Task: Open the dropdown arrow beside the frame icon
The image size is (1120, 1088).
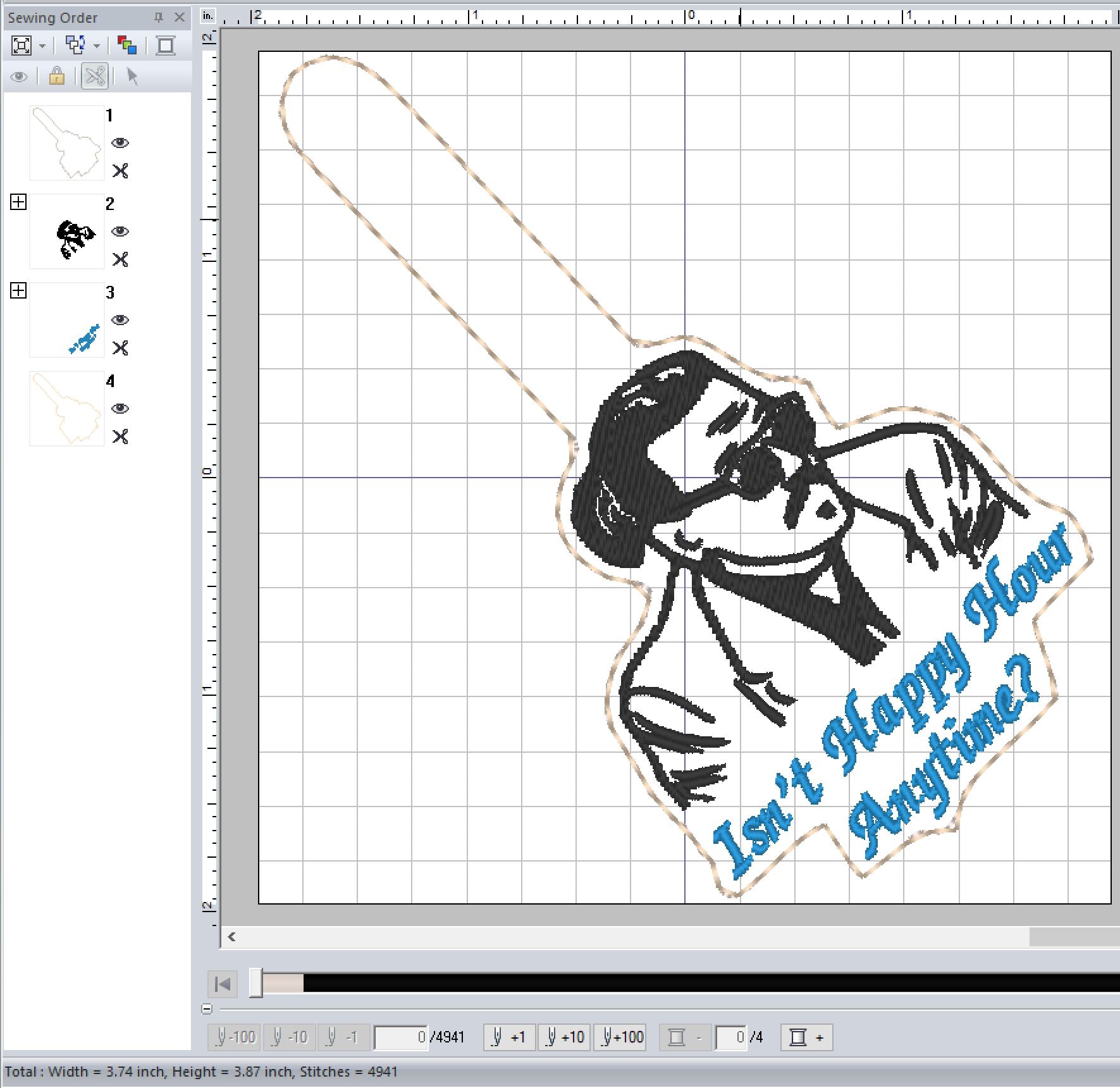Action: tap(42, 46)
